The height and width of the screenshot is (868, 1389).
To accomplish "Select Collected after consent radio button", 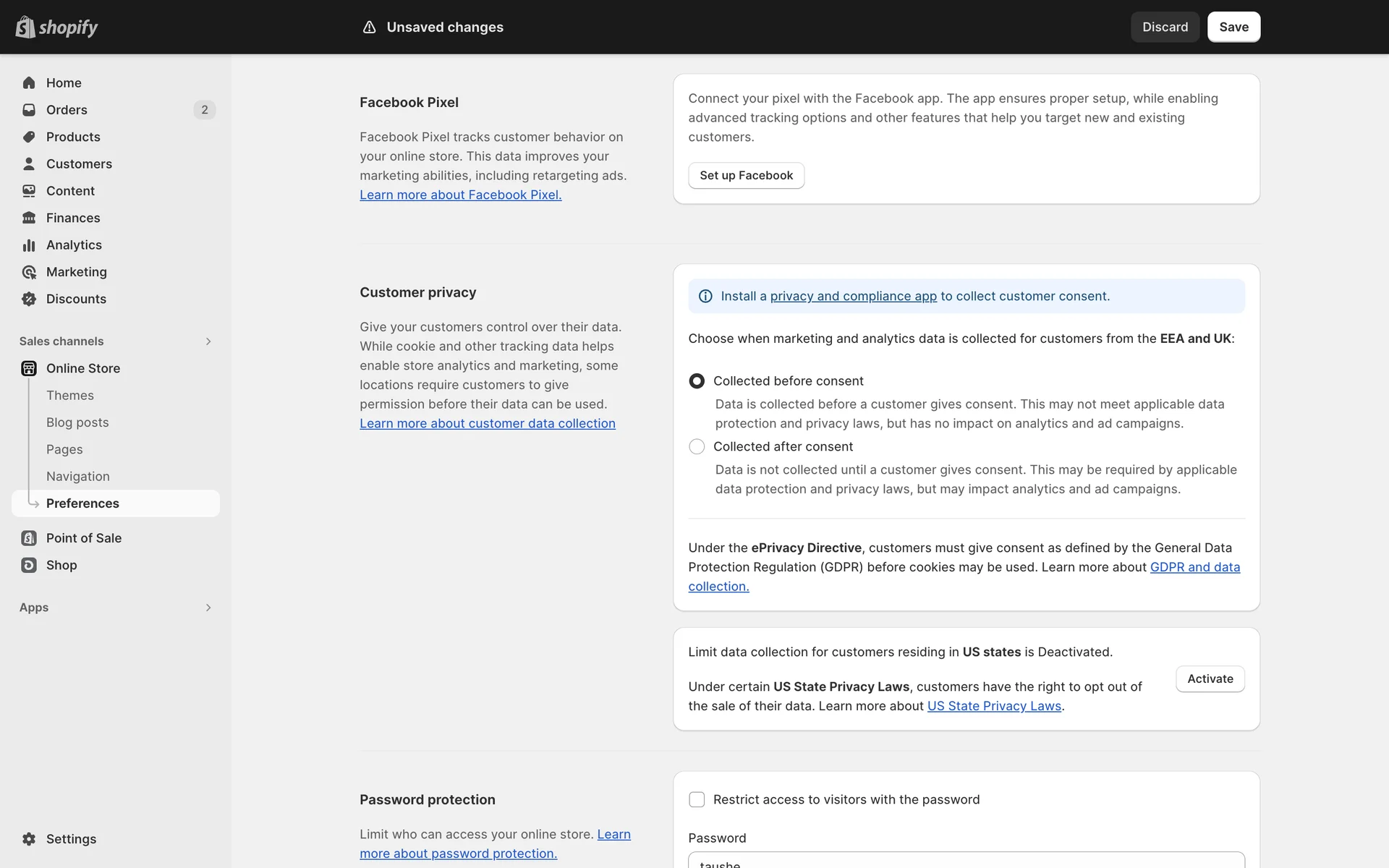I will [697, 447].
